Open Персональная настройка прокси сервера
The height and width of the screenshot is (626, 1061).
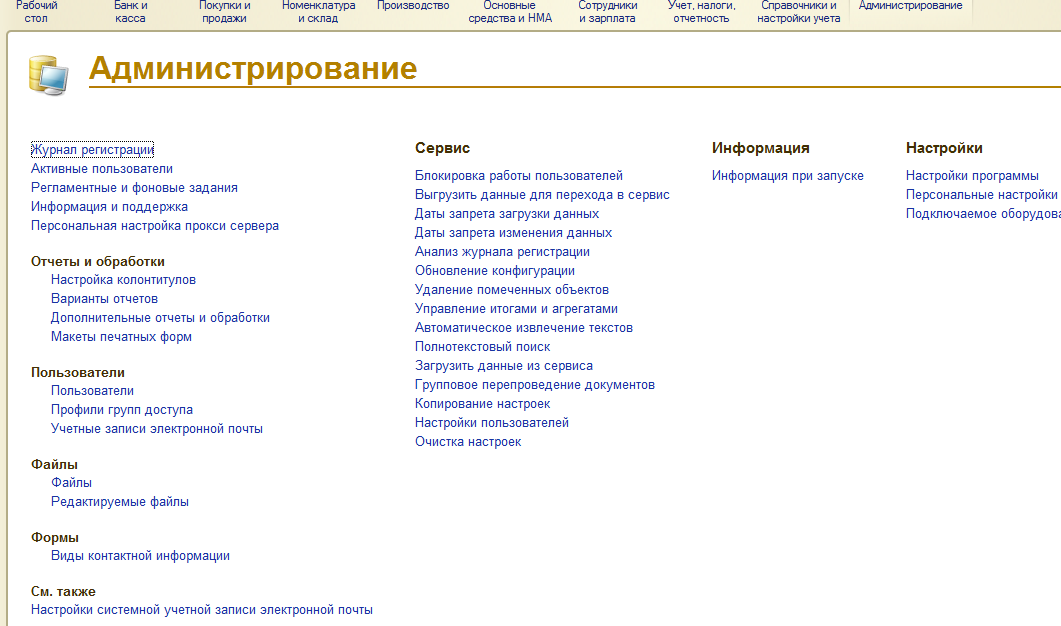(x=154, y=225)
